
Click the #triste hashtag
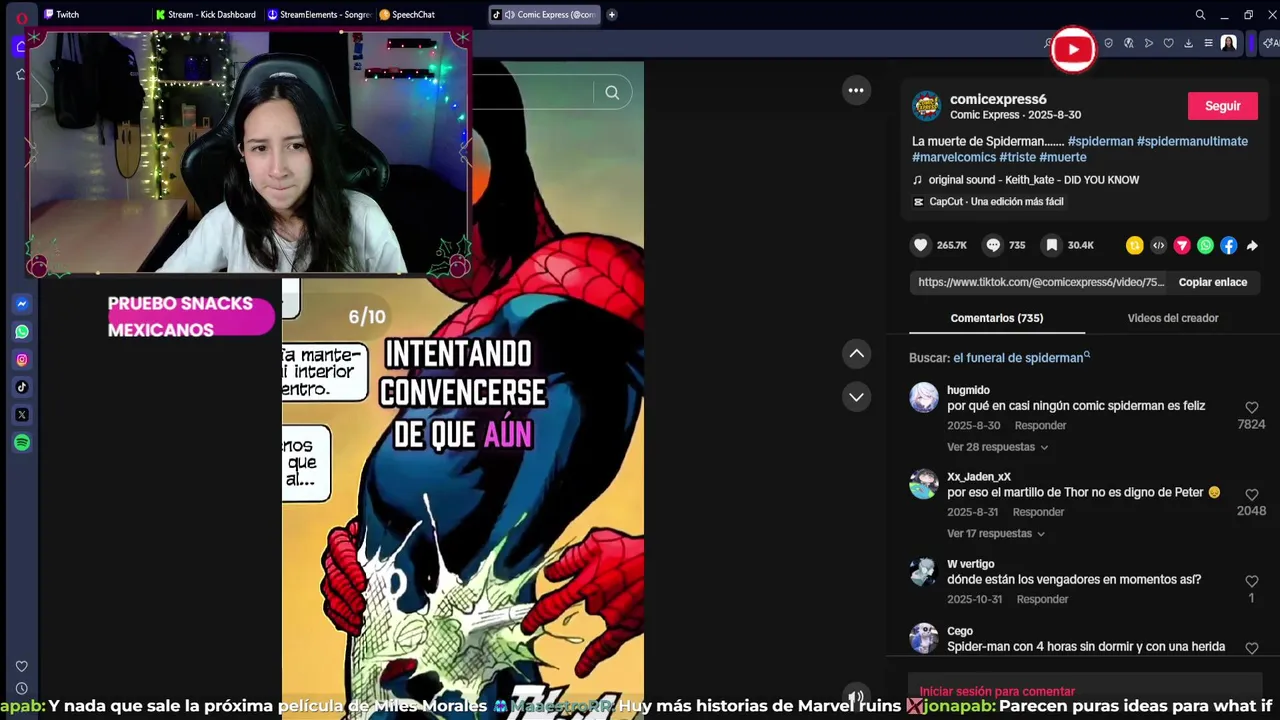[1017, 157]
